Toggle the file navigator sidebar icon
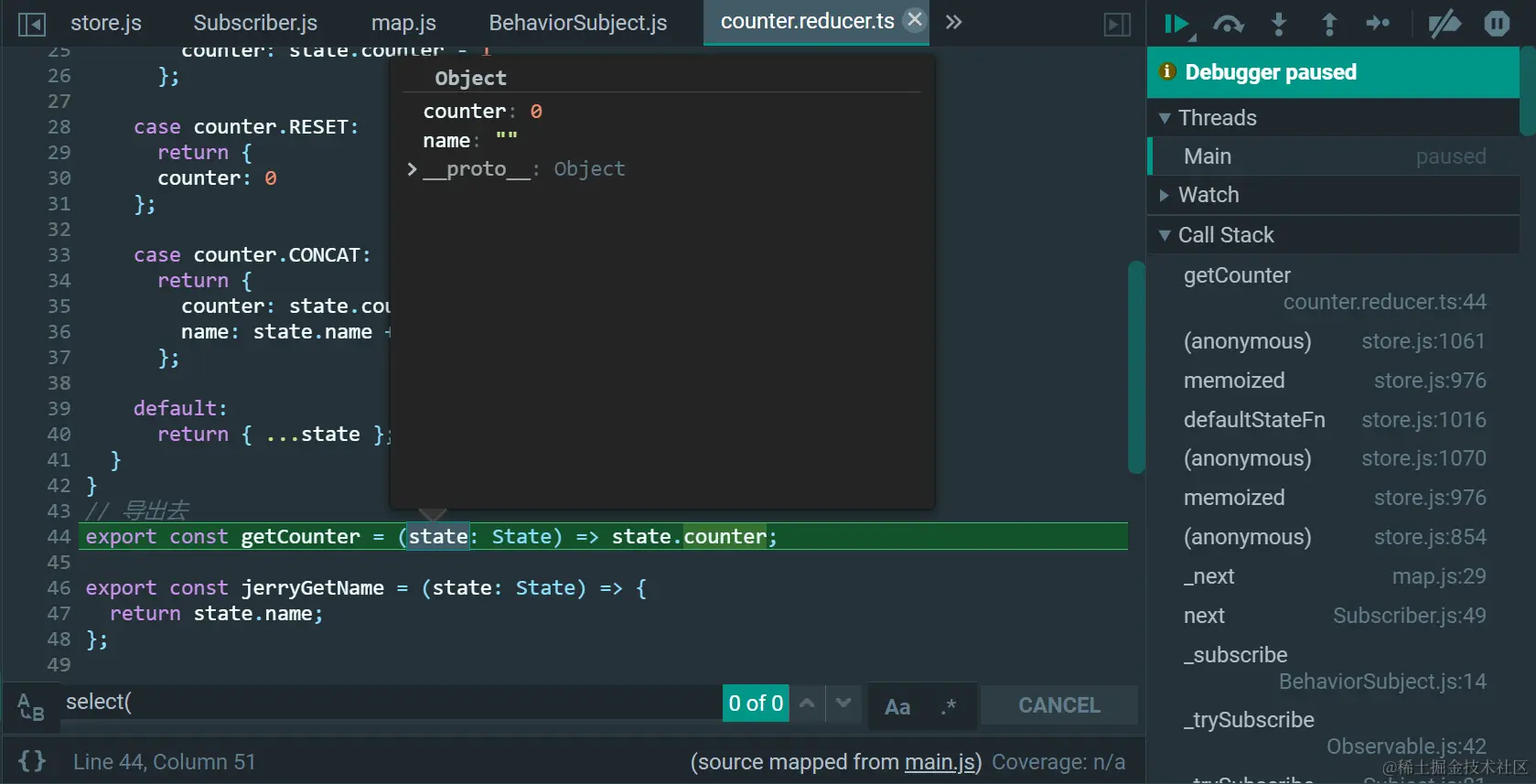 31,24
